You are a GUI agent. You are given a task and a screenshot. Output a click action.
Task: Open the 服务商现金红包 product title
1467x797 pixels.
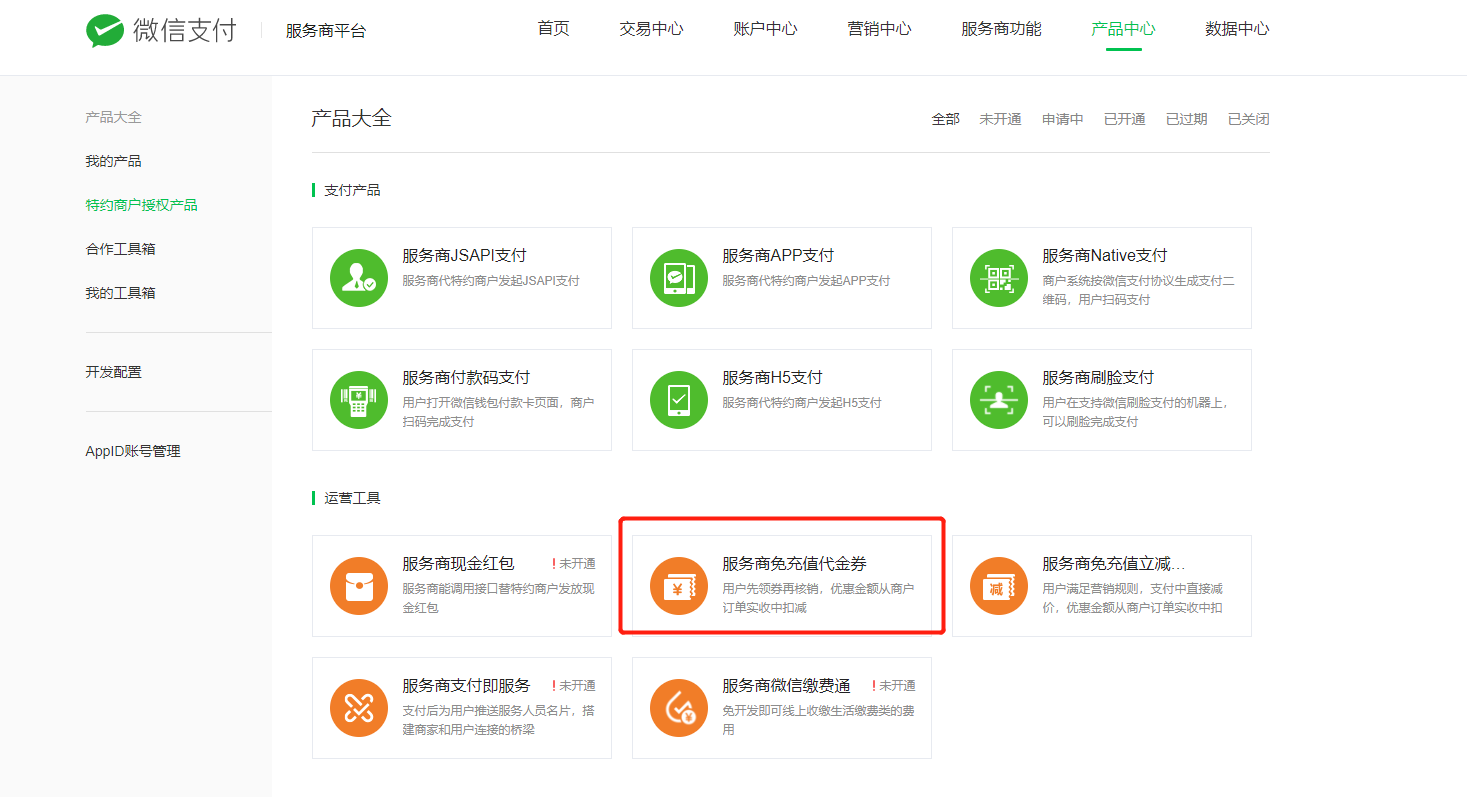[x=458, y=564]
